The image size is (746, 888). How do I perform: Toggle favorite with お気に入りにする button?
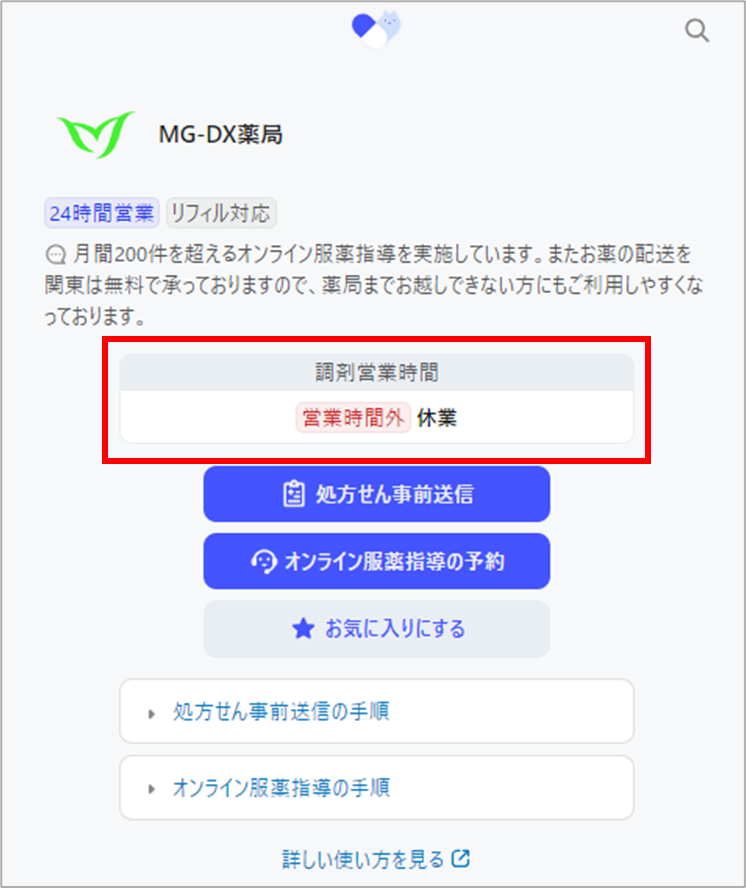point(377,629)
